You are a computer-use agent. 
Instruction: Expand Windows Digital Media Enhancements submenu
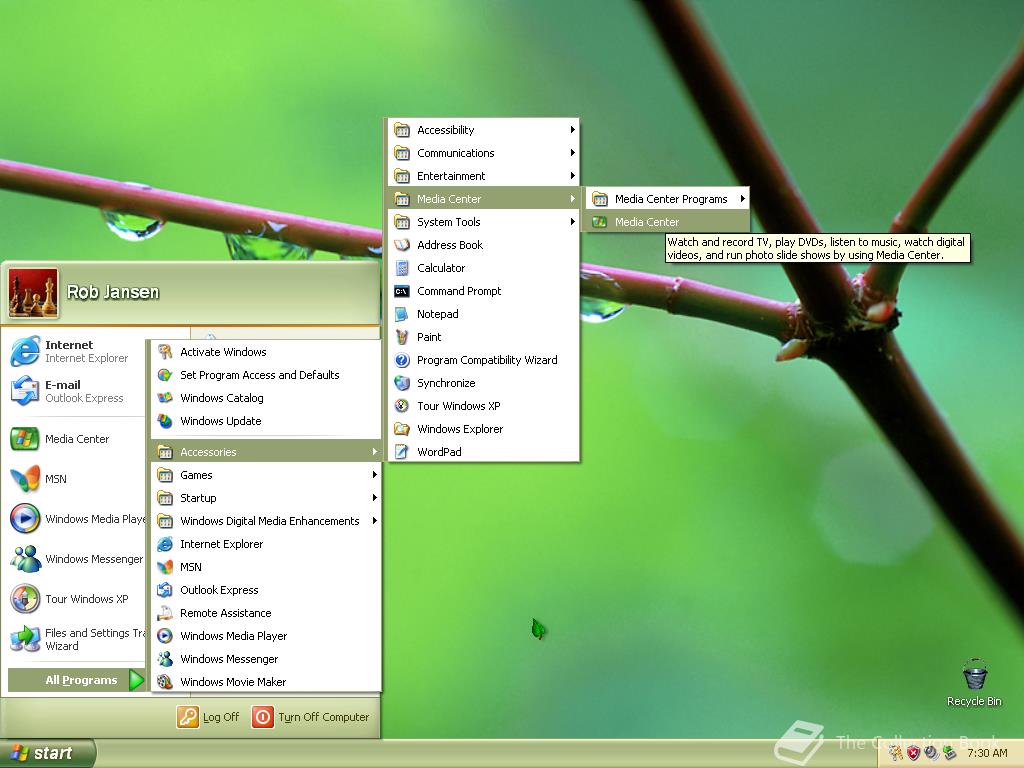tap(266, 520)
